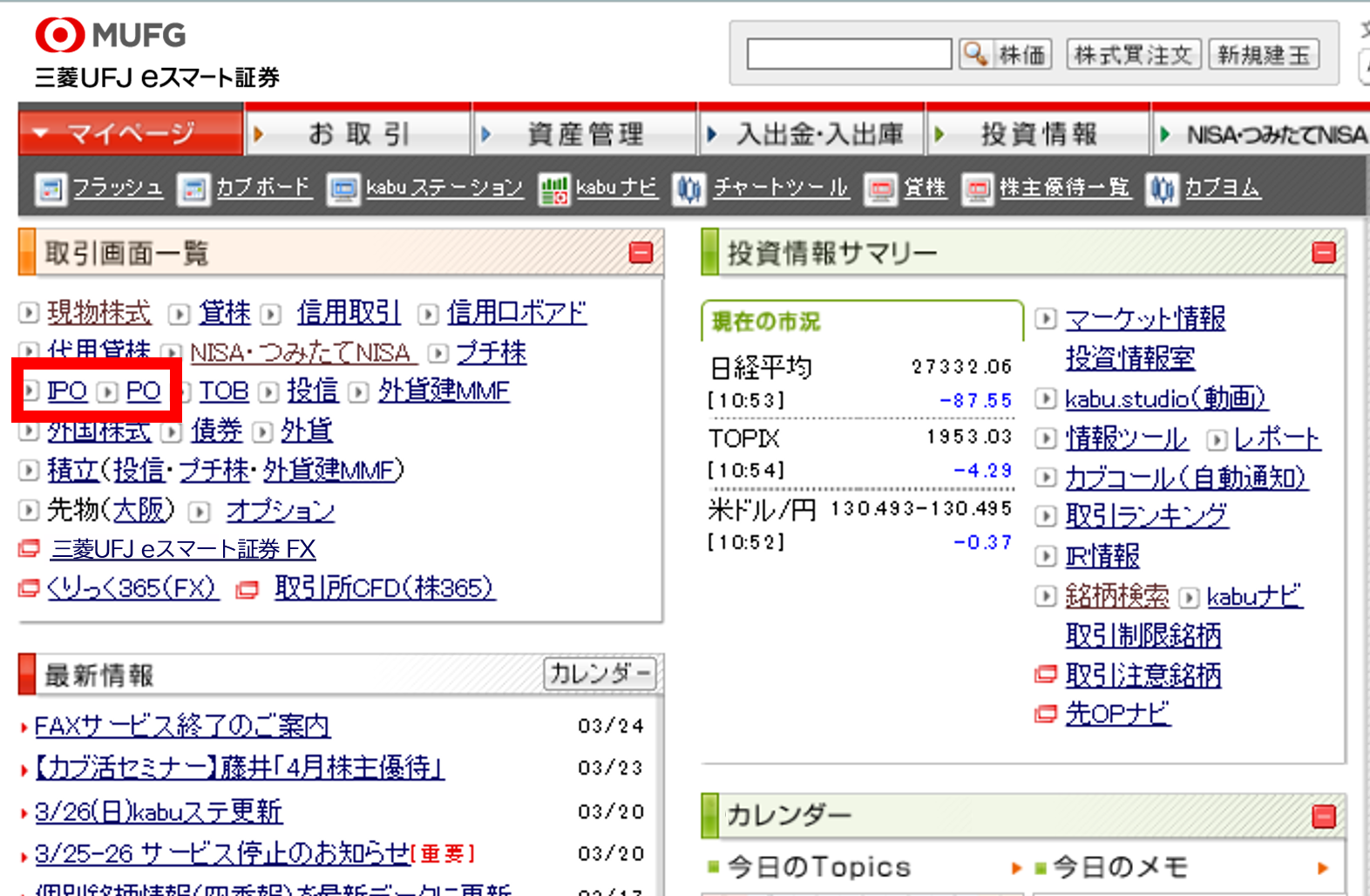The width and height of the screenshot is (1370, 896).
Task: Open the 外貨 link
Action: 307,430
